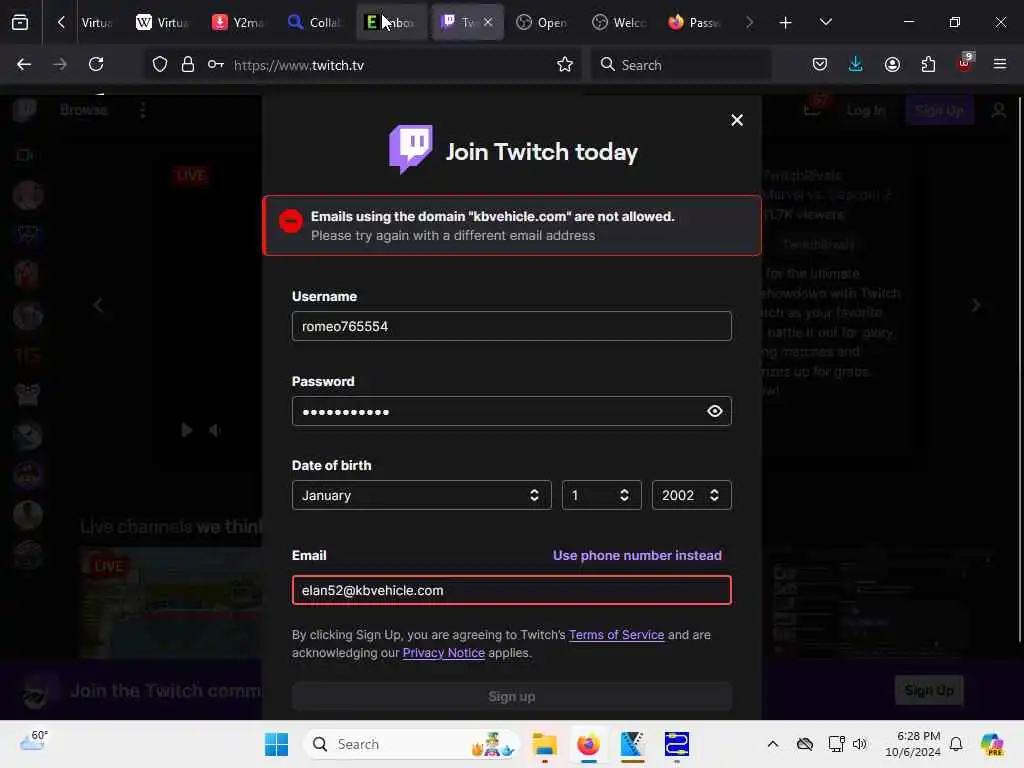1024x768 pixels.
Task: Open Firefox from taskbar
Action: coord(588,744)
